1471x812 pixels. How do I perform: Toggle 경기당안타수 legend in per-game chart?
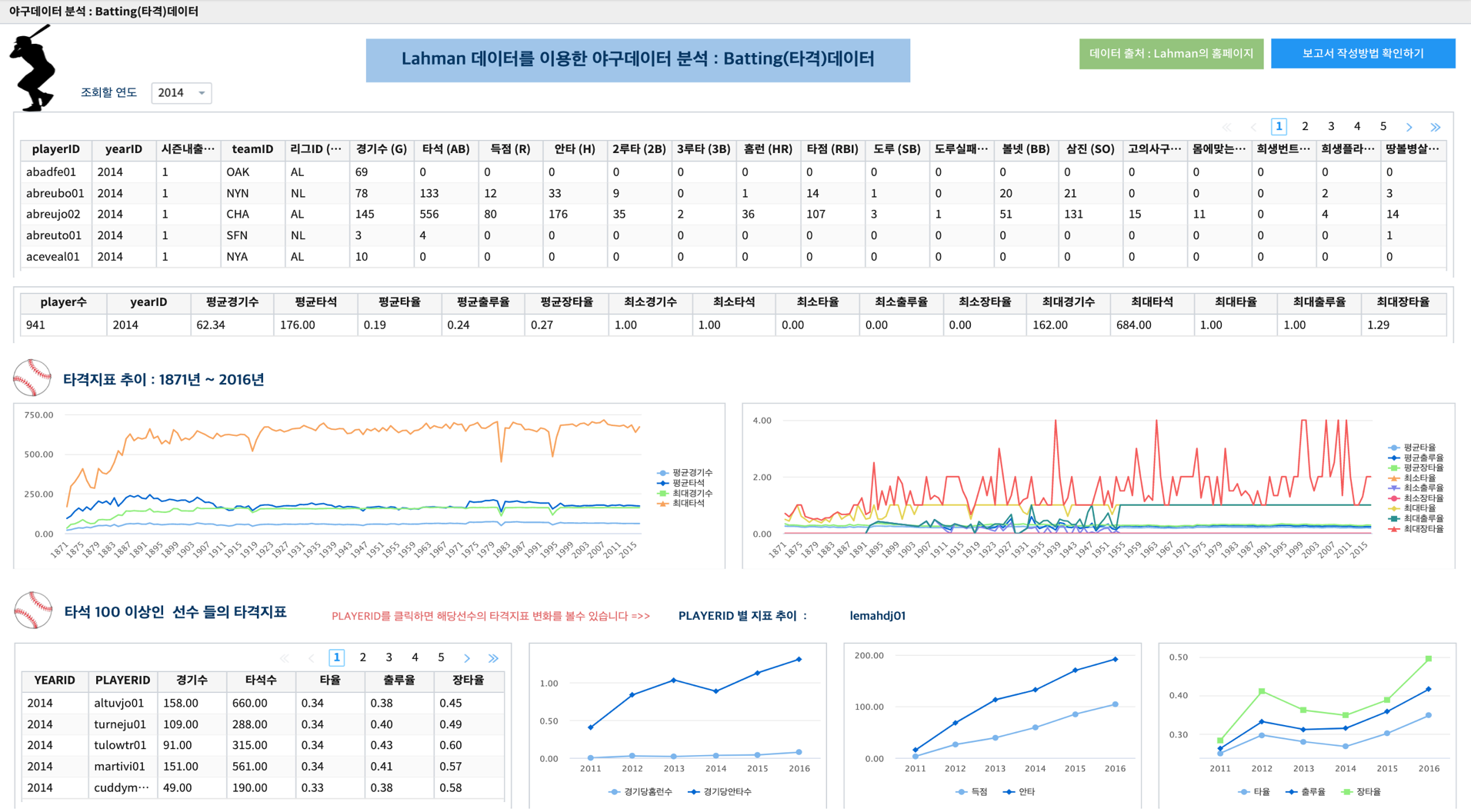coord(720,792)
